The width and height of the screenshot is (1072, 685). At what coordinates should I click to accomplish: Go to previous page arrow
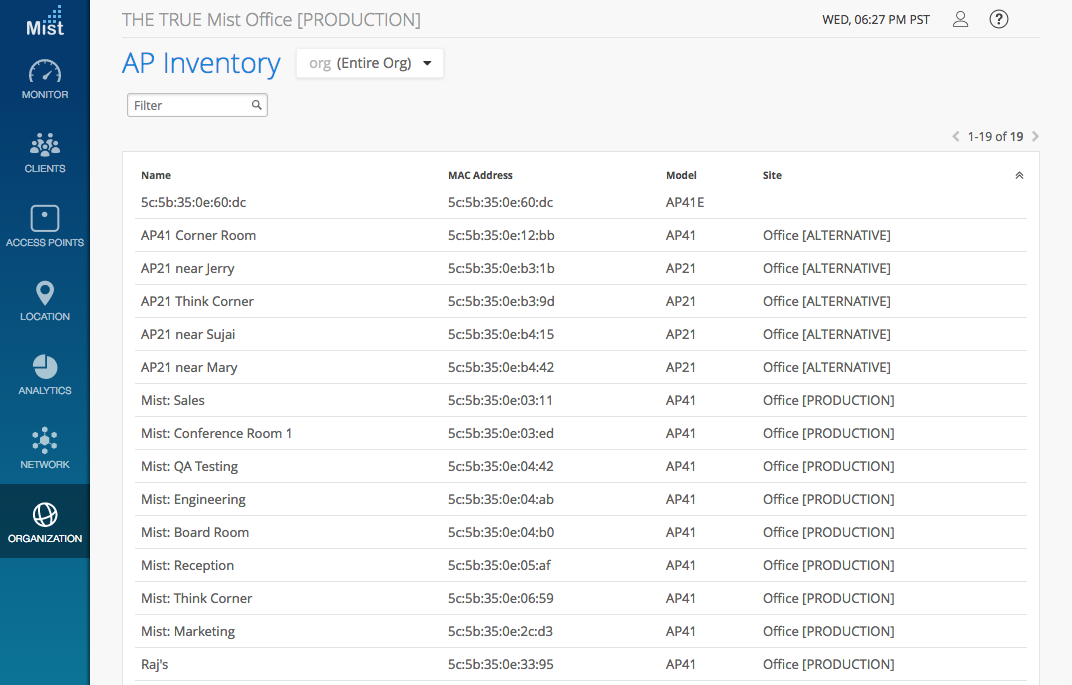956,137
